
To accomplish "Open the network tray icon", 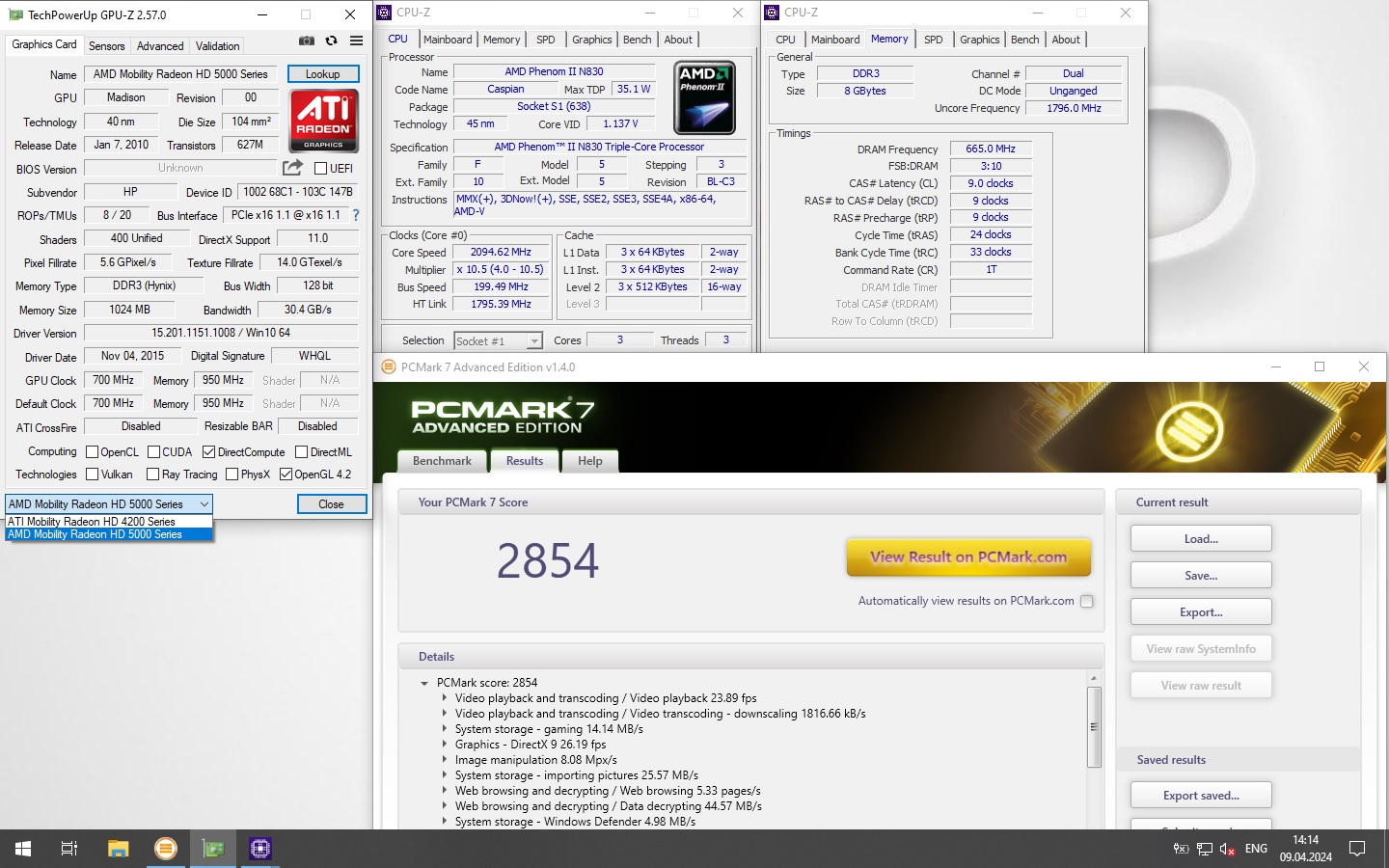I will pyautogui.click(x=1205, y=849).
